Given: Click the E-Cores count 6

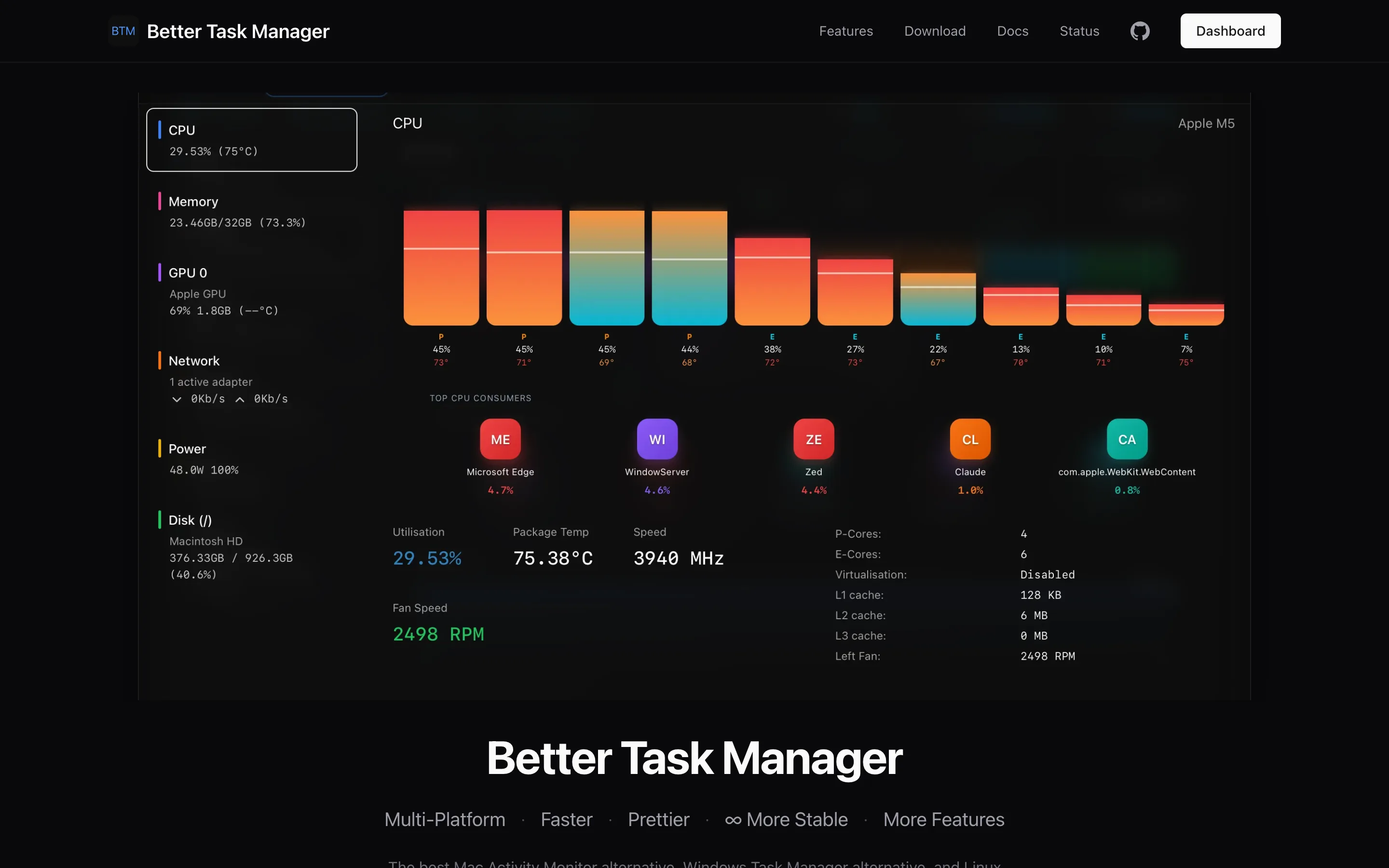Looking at the screenshot, I should tap(1023, 554).
